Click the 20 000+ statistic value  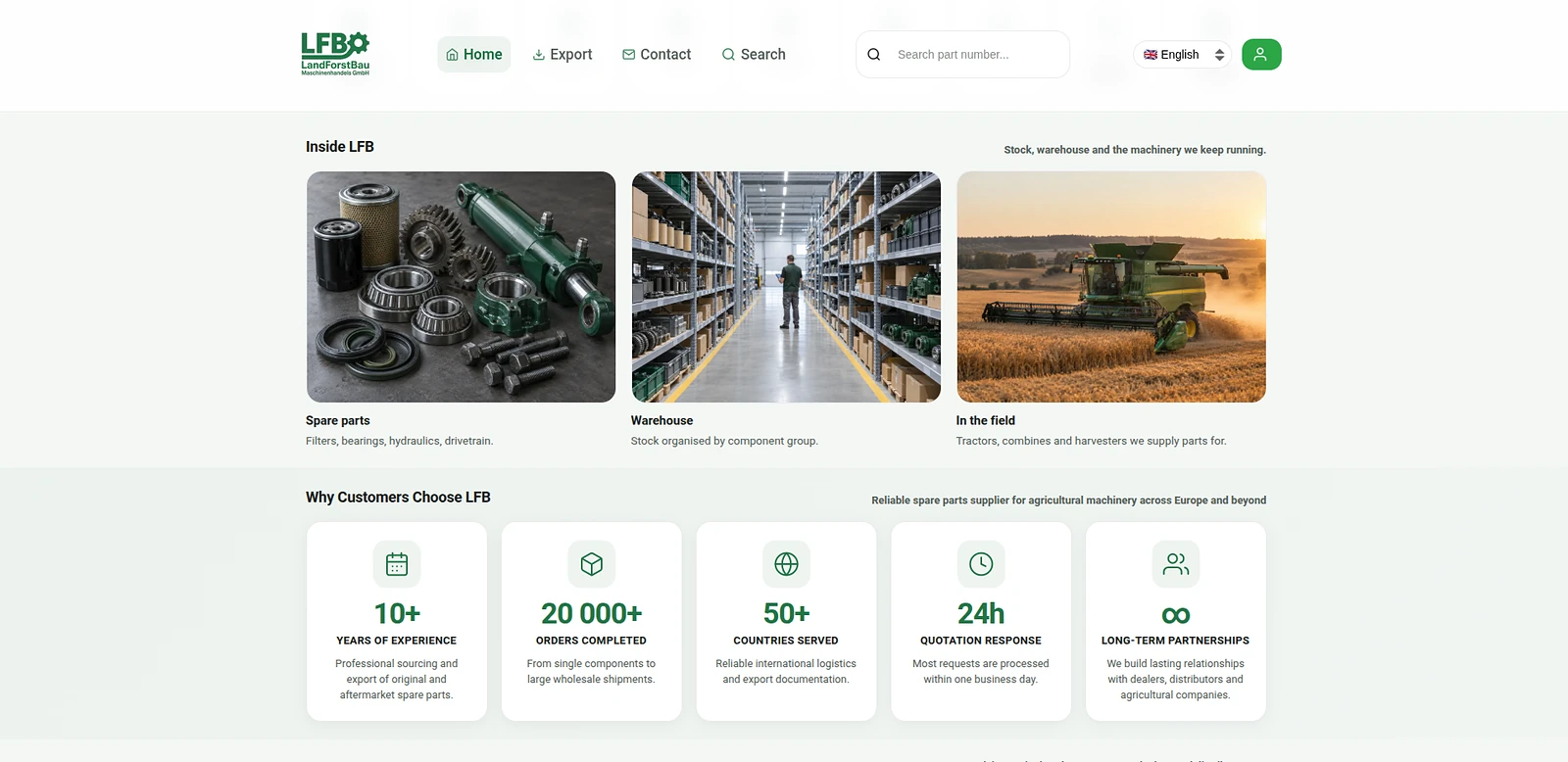point(592,613)
